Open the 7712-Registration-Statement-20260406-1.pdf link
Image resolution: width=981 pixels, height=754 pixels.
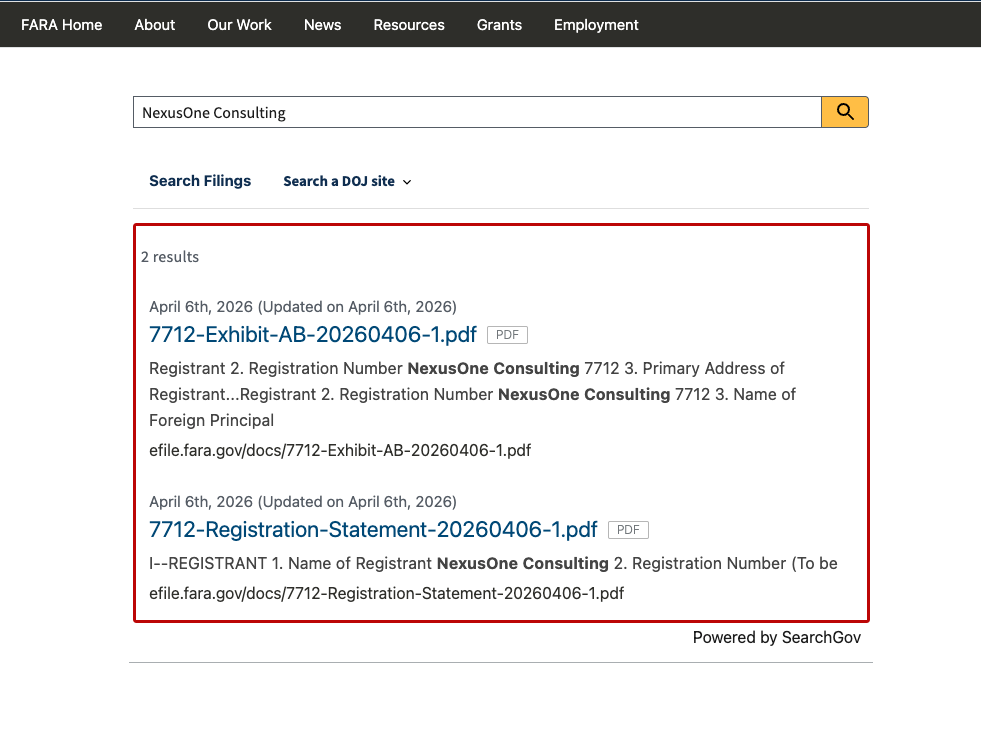pyautogui.click(x=373, y=529)
